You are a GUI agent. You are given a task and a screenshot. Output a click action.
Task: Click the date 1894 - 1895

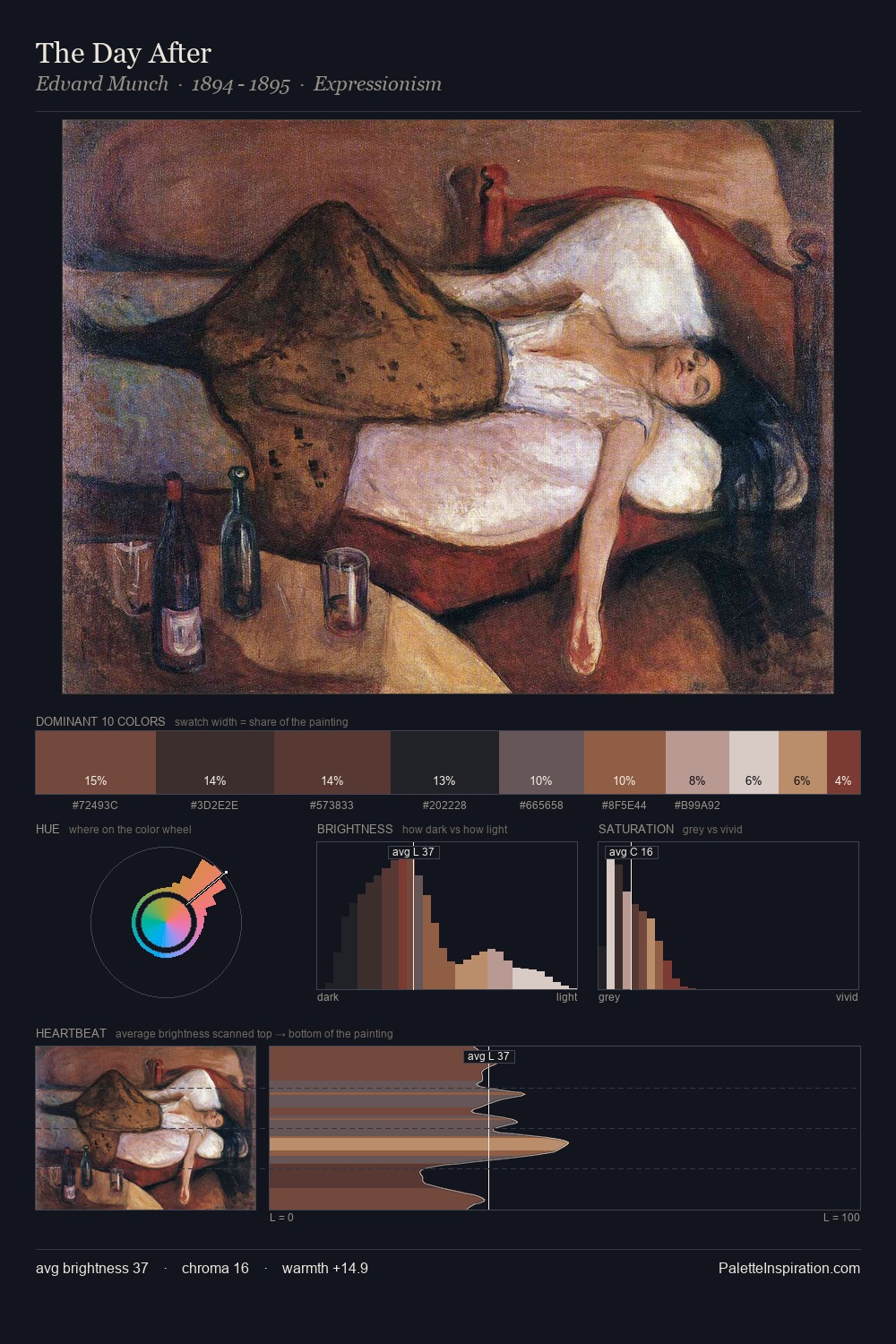coord(241,84)
